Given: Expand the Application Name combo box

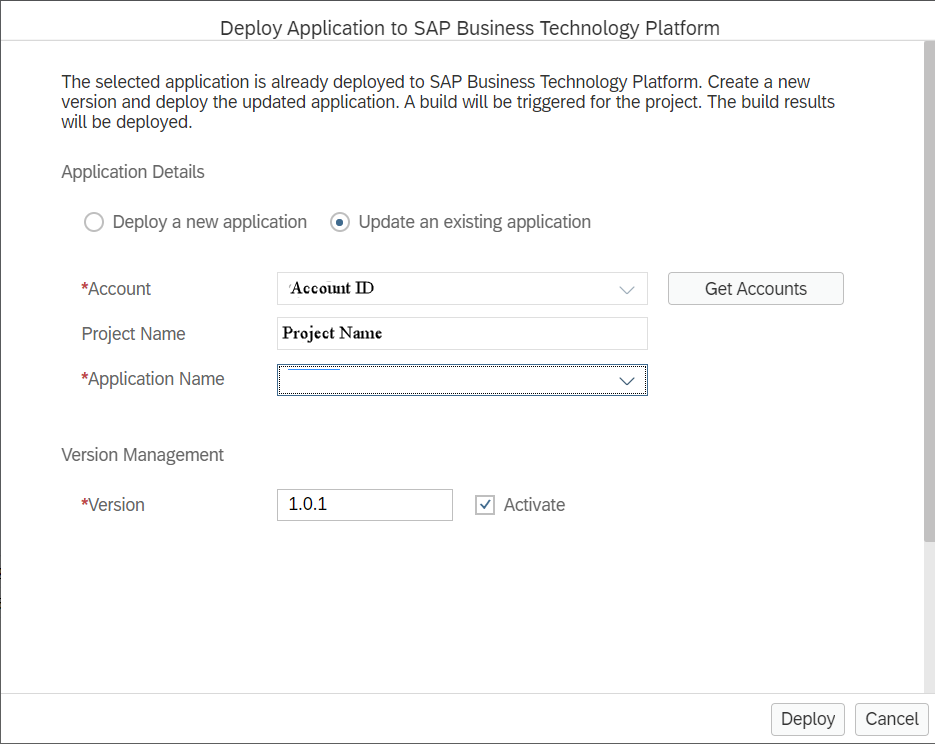Looking at the screenshot, I should 627,380.
